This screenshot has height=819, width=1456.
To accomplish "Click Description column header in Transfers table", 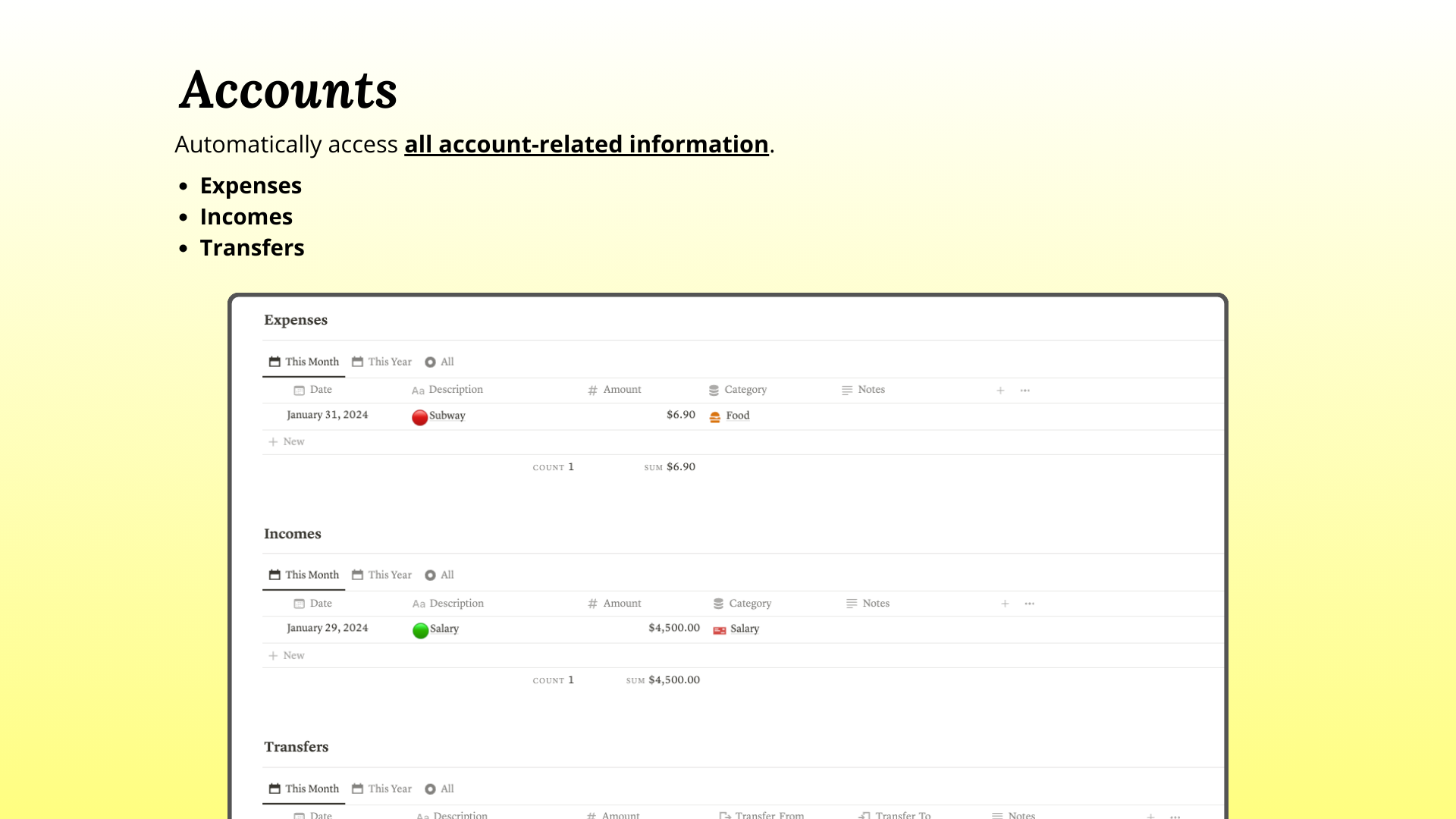I will click(x=452, y=815).
